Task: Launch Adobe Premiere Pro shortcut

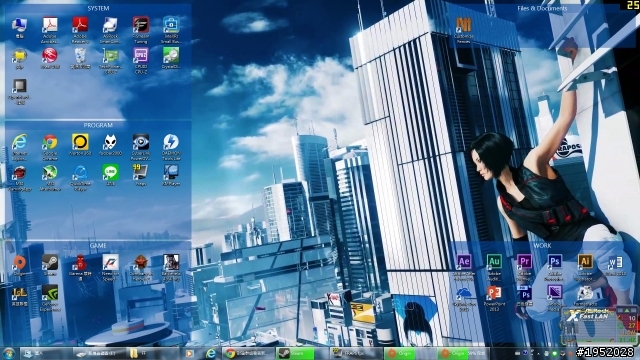Action: tap(524, 268)
